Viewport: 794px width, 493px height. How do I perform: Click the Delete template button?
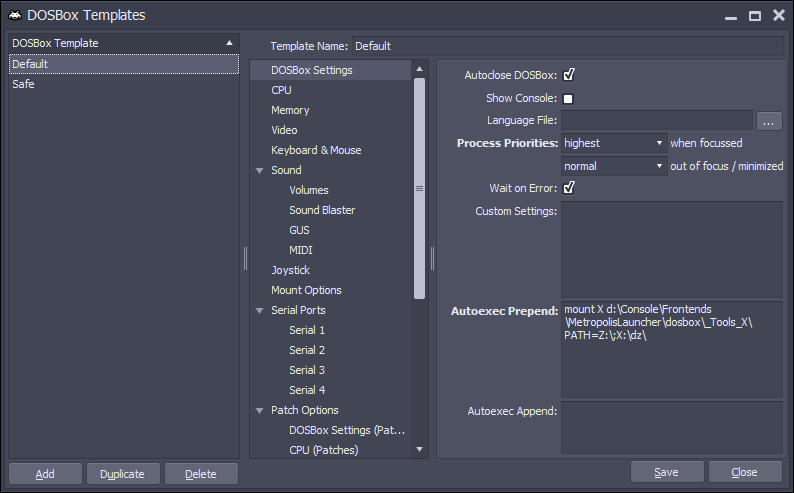[x=201, y=474]
